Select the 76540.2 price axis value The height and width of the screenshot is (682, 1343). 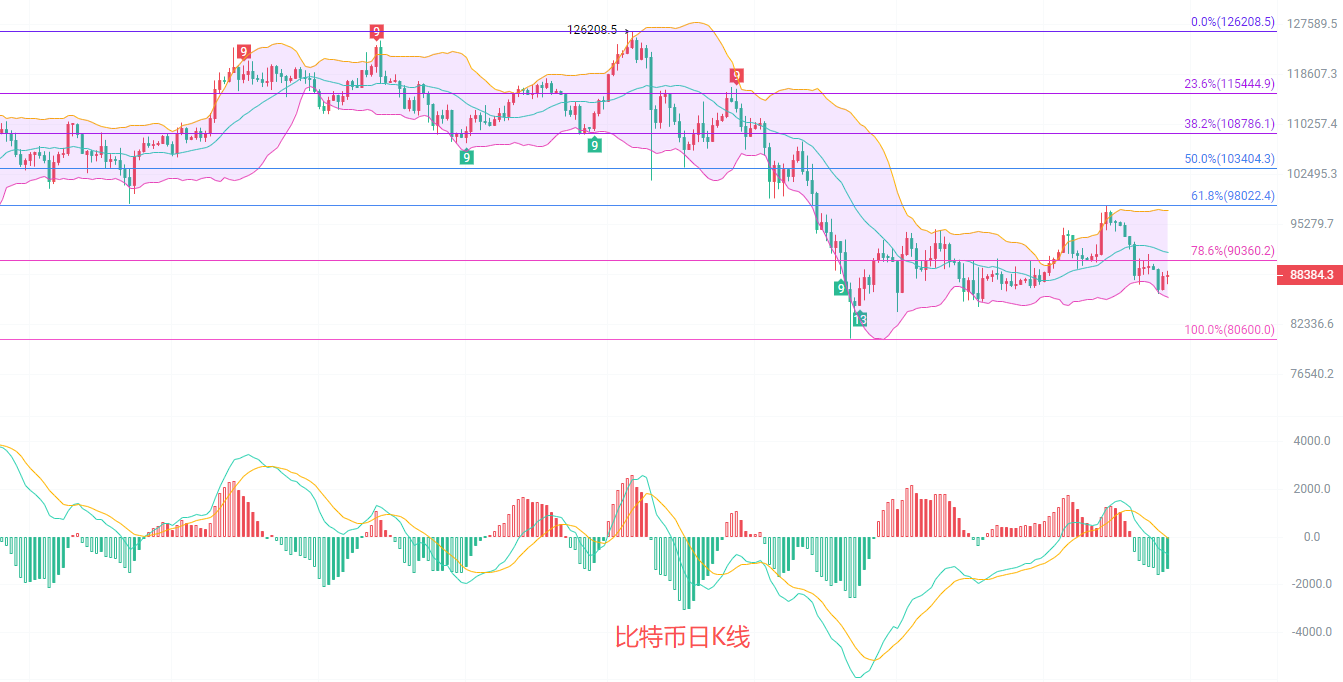coord(1312,373)
